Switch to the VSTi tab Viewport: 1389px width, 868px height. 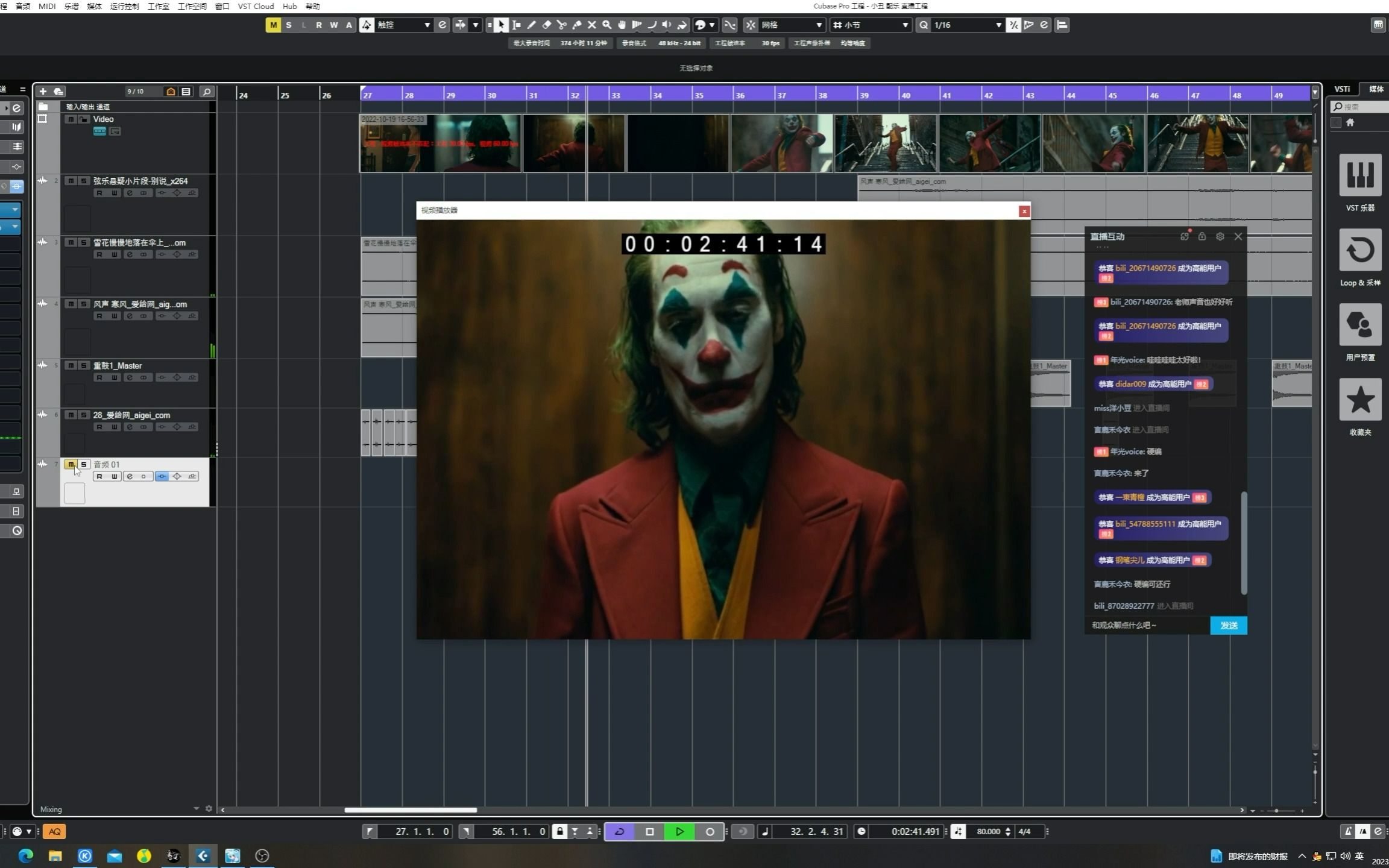[1342, 89]
